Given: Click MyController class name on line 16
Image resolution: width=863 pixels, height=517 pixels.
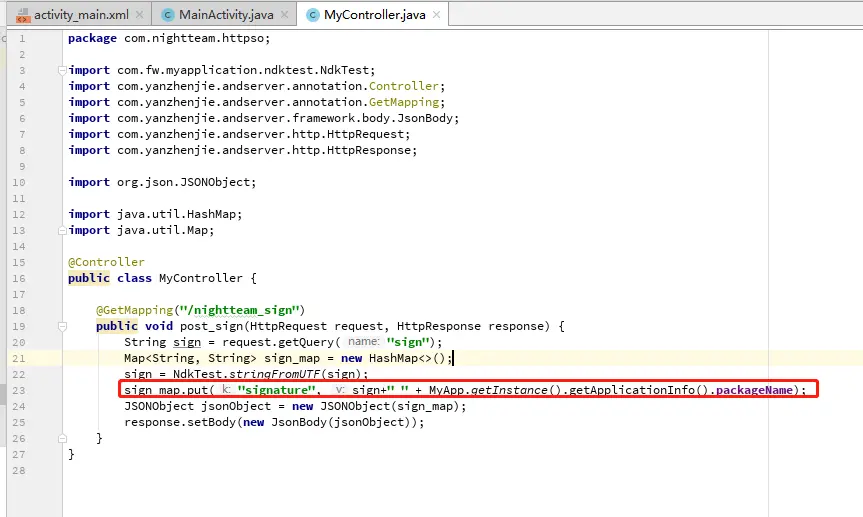Looking at the screenshot, I should point(200,278).
